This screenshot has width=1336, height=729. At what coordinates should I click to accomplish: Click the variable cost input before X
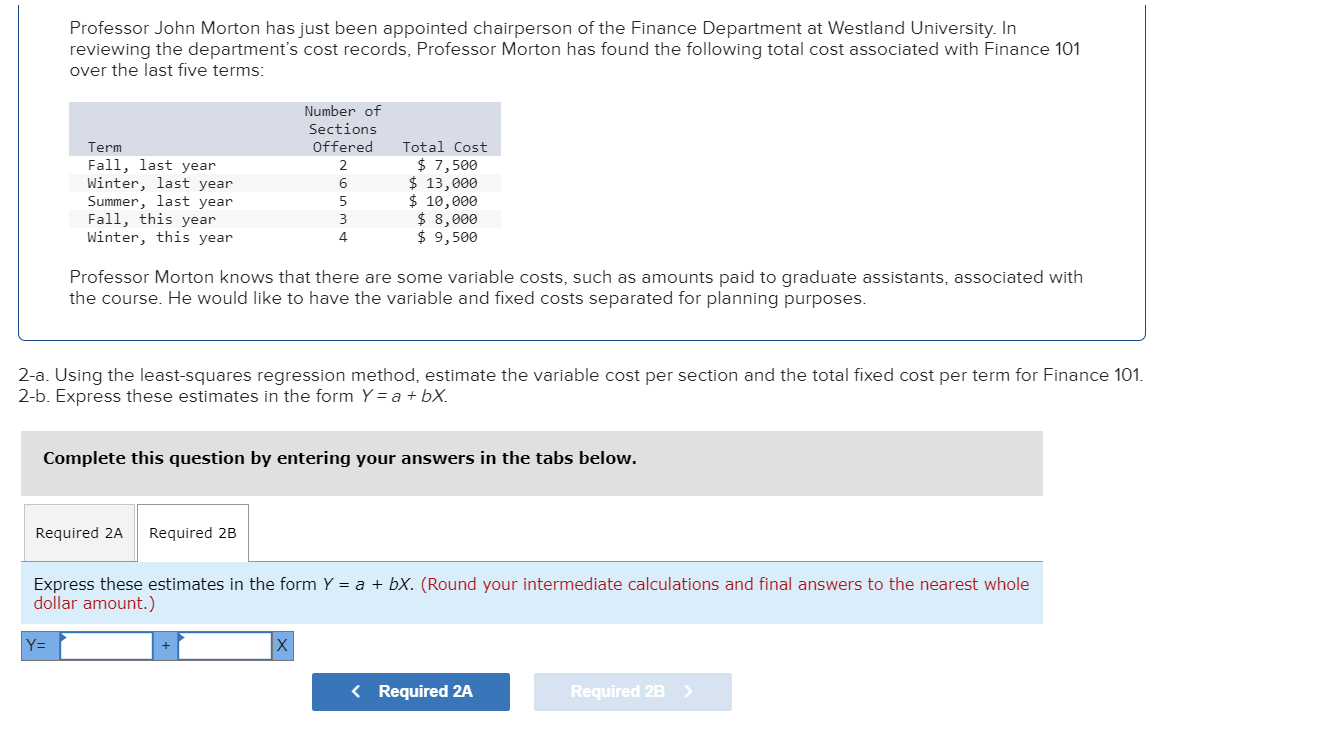pyautogui.click(x=225, y=646)
